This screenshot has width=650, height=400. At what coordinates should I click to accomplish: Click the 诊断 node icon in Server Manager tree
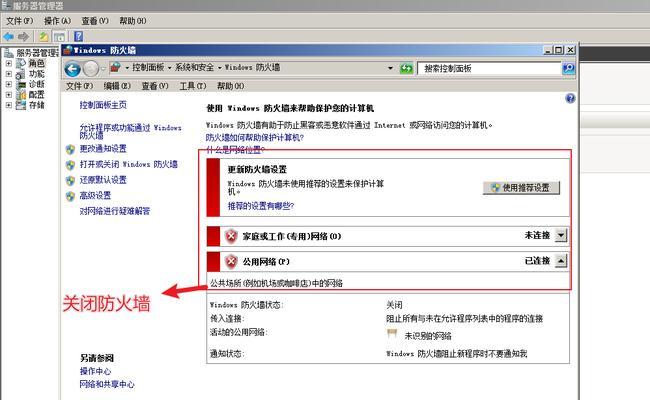point(21,85)
